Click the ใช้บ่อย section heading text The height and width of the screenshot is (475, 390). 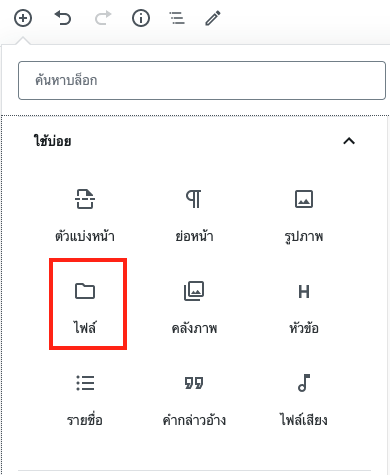(x=52, y=141)
